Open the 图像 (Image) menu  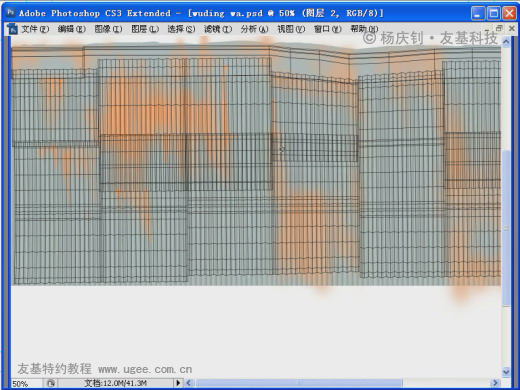pos(108,29)
